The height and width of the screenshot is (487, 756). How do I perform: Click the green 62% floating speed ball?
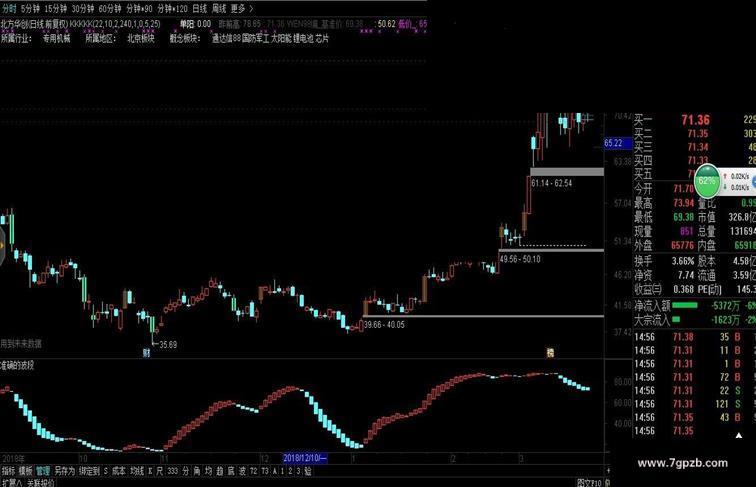click(x=707, y=181)
